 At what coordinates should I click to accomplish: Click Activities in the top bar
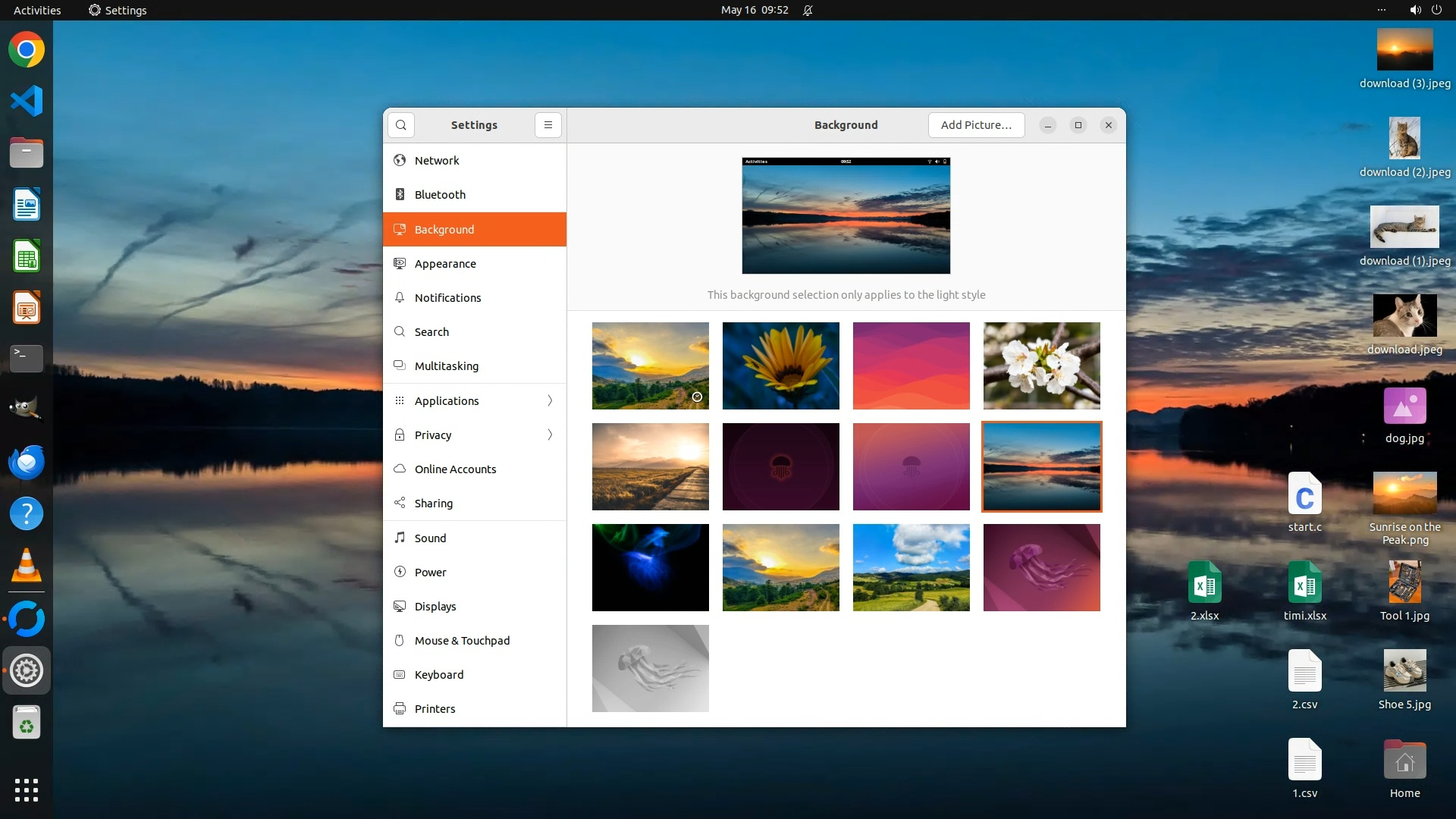coord(37,10)
